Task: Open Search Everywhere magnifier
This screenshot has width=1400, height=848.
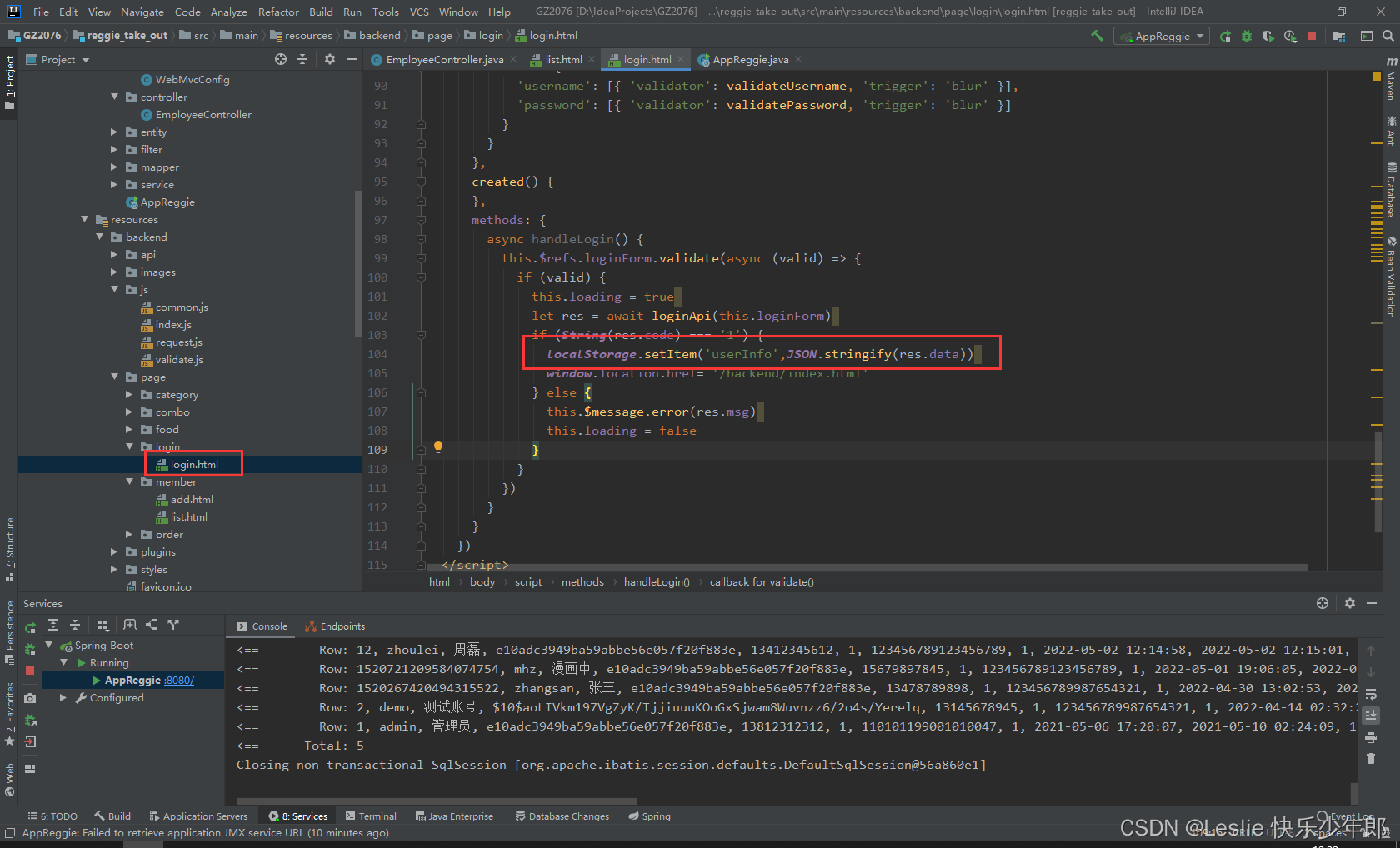Action: click(1388, 36)
